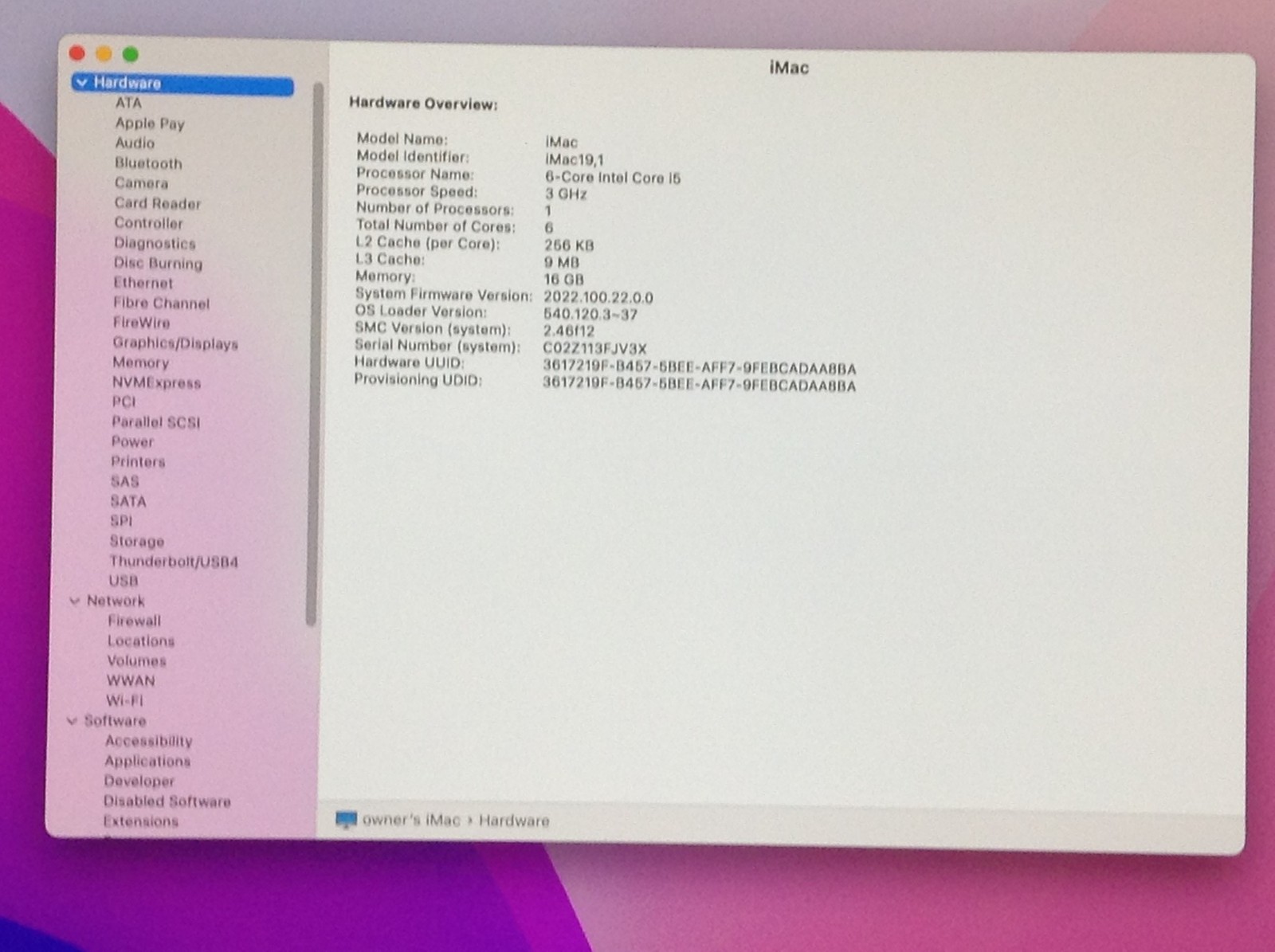Collapse the Network section chevron
This screenshot has width=1275, height=952.
(x=75, y=601)
